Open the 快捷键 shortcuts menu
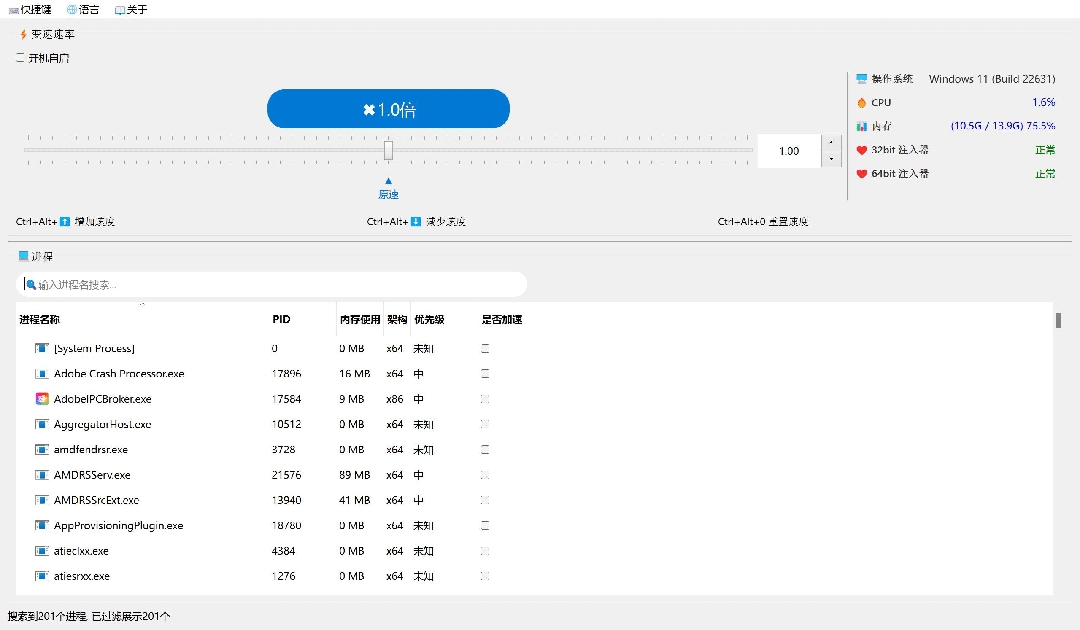 click(30, 9)
